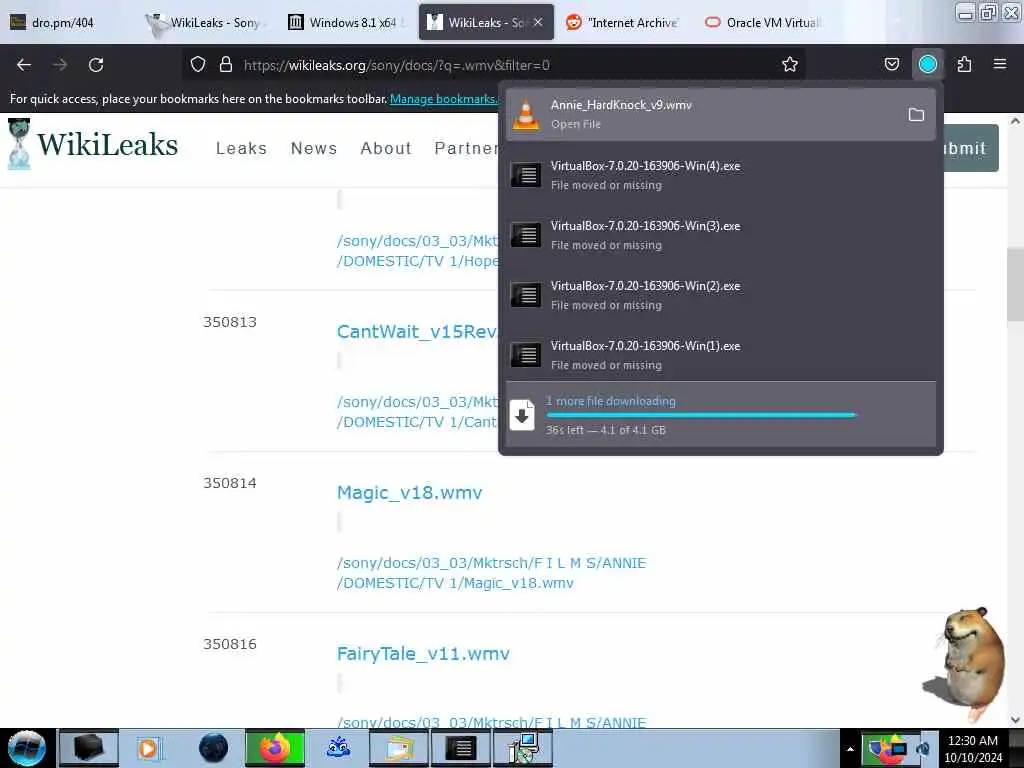Screen dimensions: 1024x768
Task: Close the active WikiLeaks tab
Action: pos(538,22)
